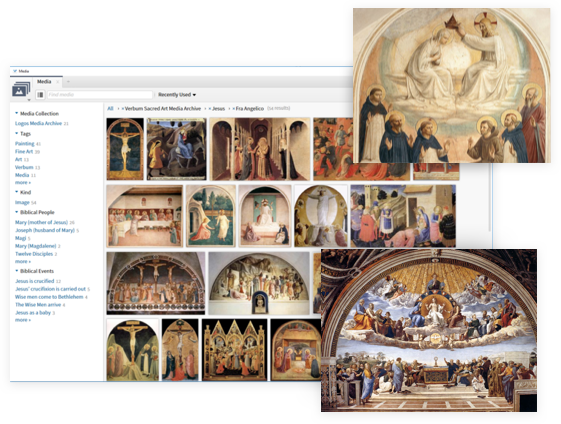The width and height of the screenshot is (561, 424).
Task: Open the bottom-row crucifixion with saints thumbnail
Action: click(132, 350)
